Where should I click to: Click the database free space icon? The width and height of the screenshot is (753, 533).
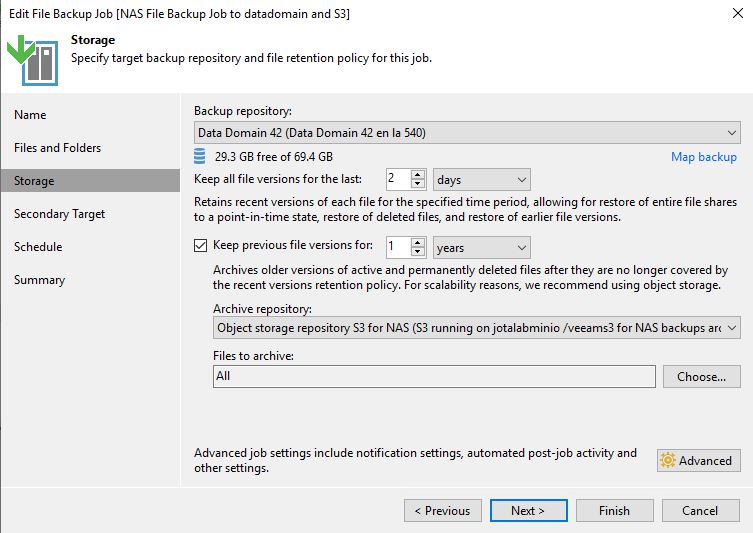(201, 156)
